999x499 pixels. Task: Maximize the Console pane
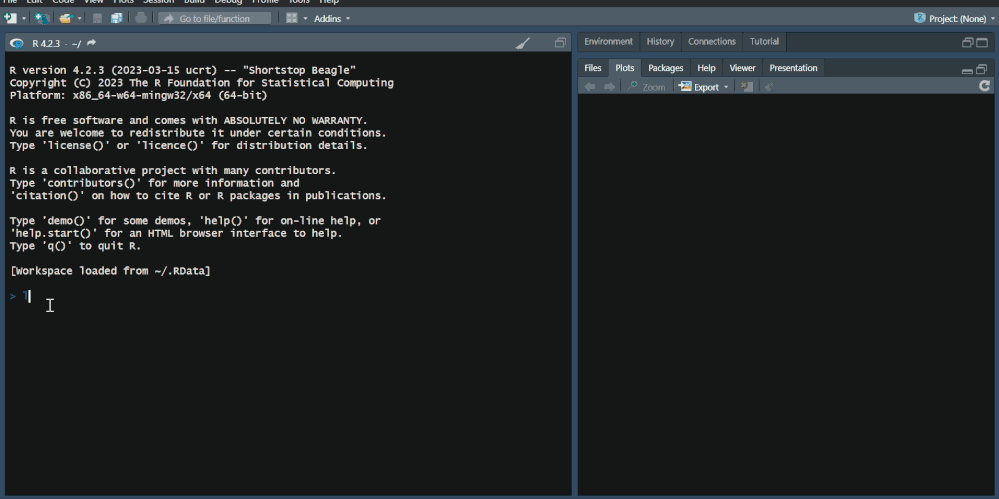(560, 43)
